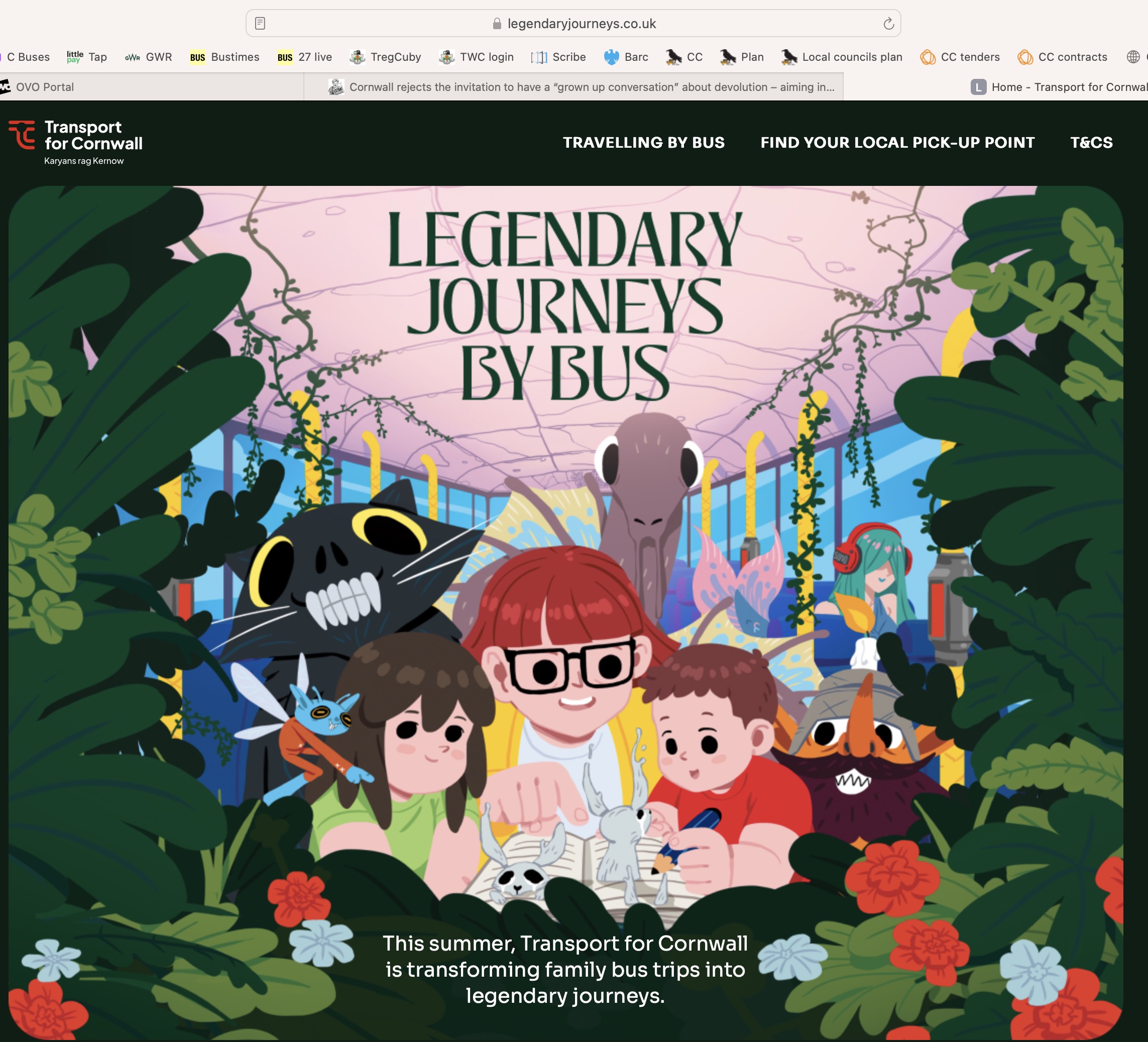1148x1042 pixels.
Task: Open the TWC login bookmark
Action: tap(476, 57)
